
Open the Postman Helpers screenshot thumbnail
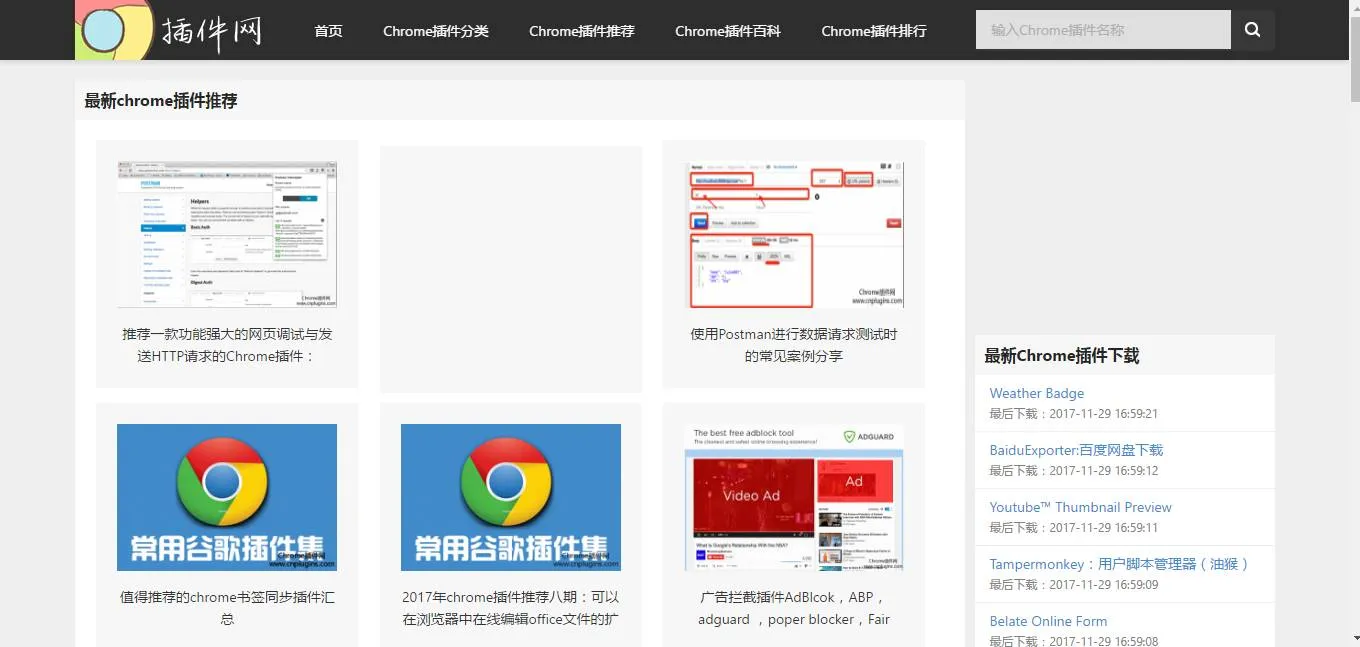pyautogui.click(x=227, y=234)
